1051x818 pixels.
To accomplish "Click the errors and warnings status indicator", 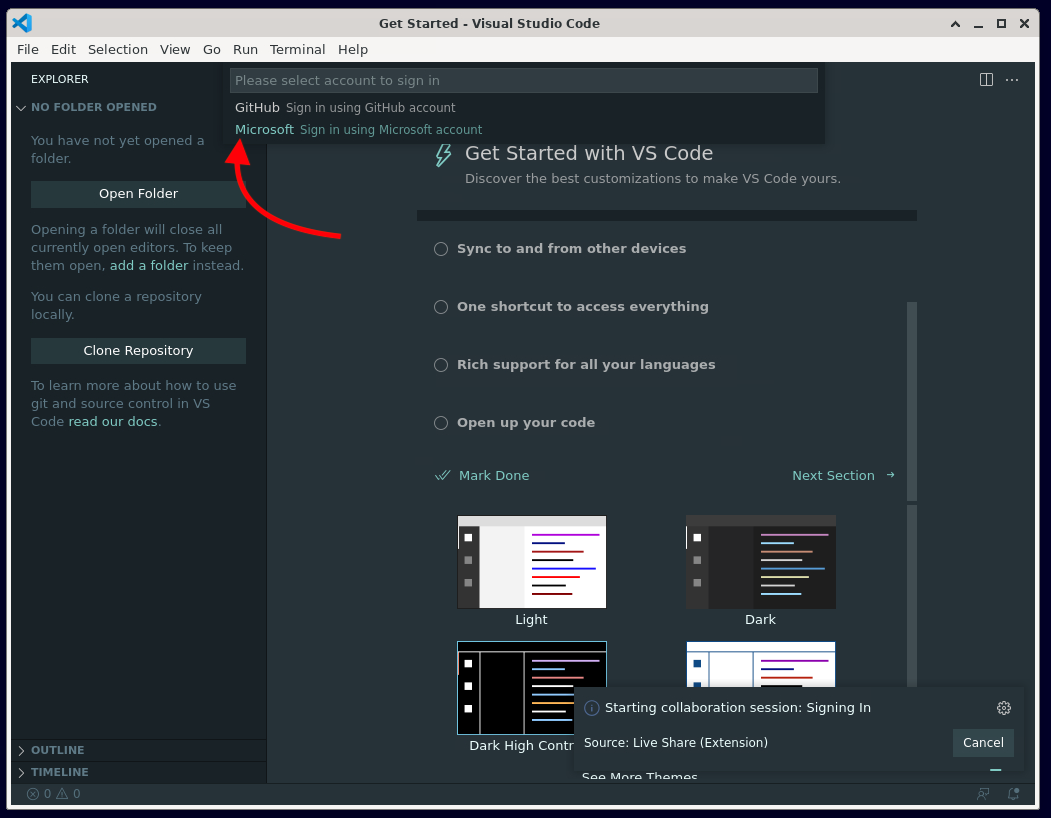I will coord(54,794).
